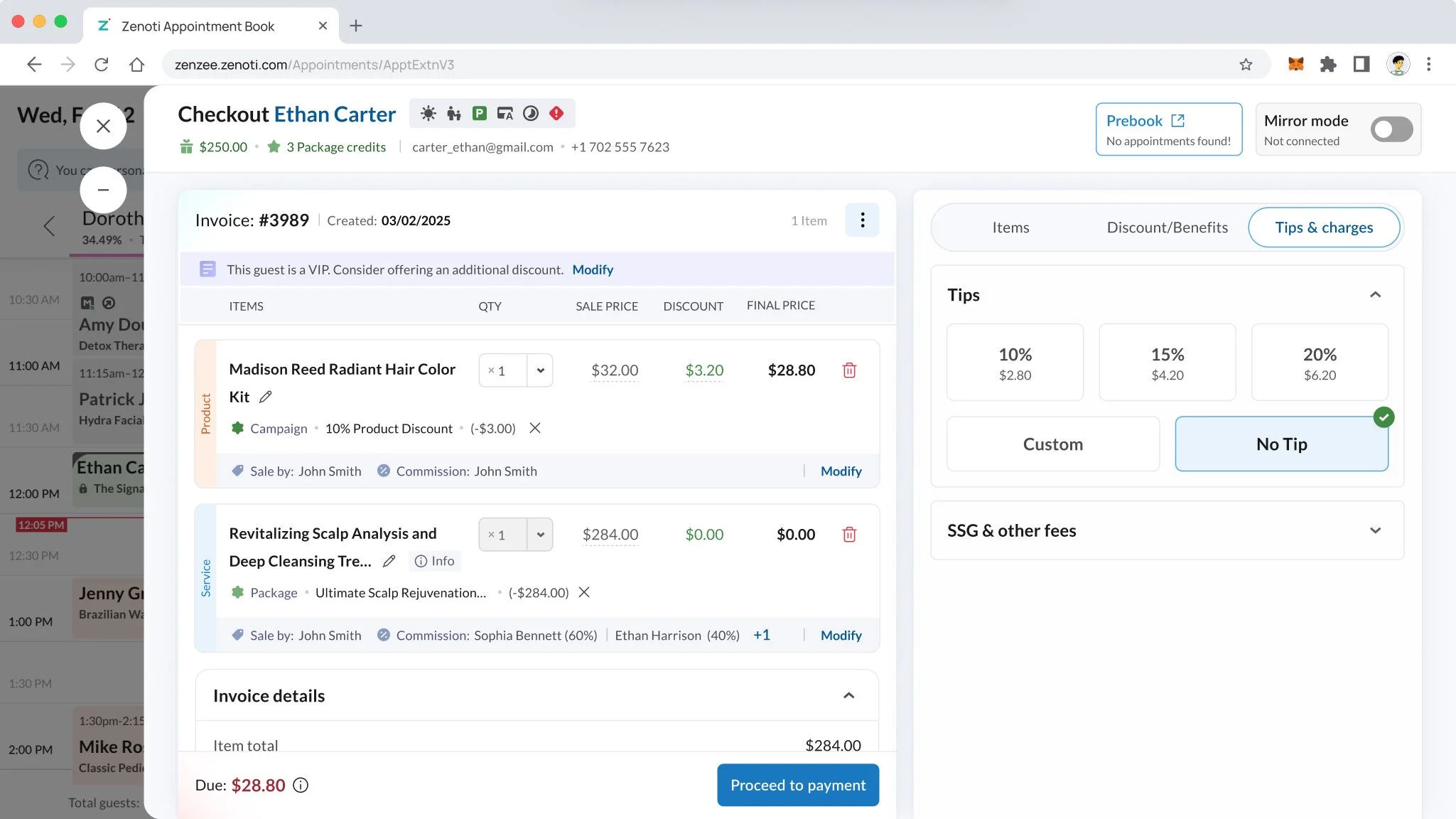
Task: Open the invoice three-dot options menu
Action: 862,220
